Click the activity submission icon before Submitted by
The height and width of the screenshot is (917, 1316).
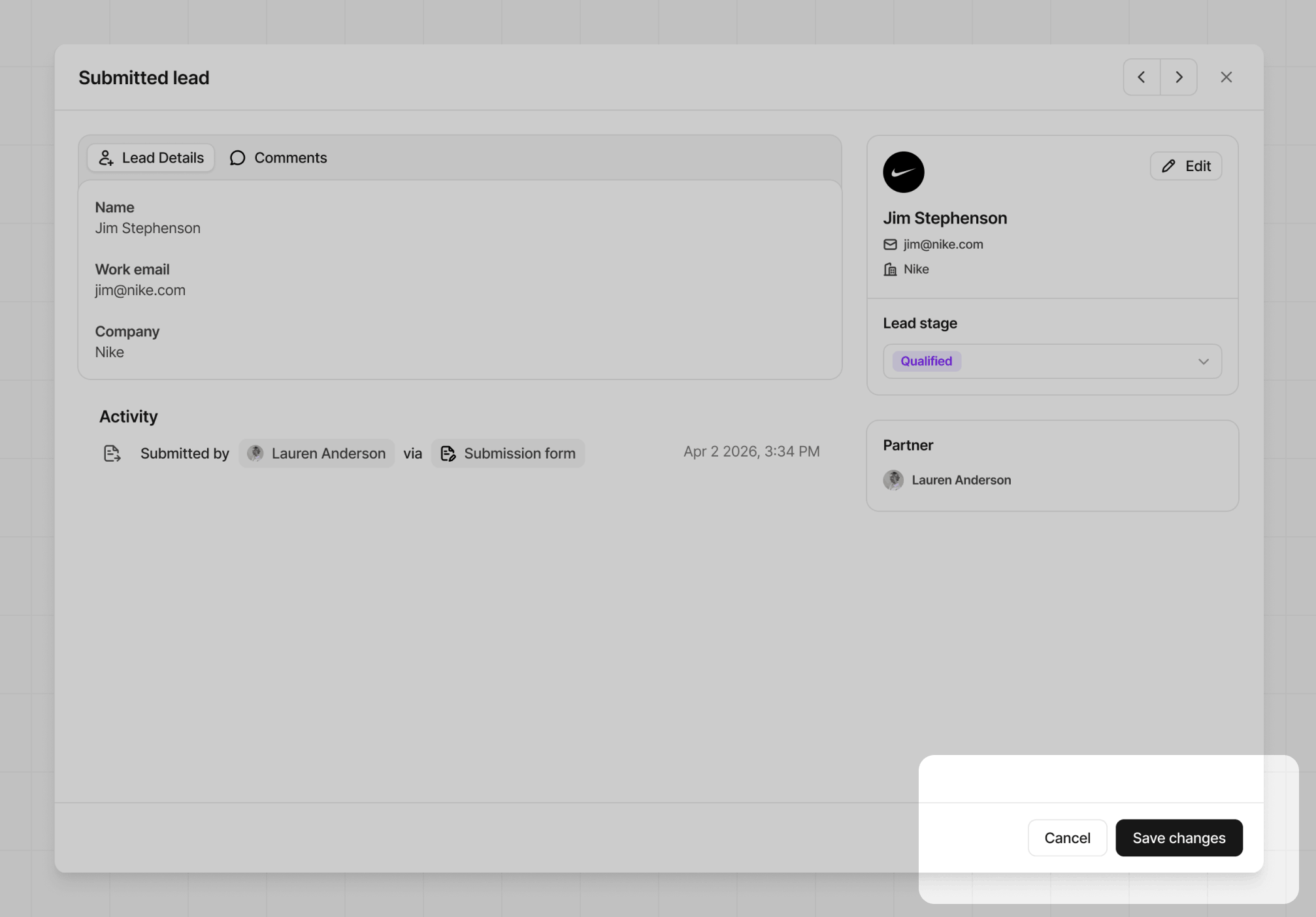point(112,453)
